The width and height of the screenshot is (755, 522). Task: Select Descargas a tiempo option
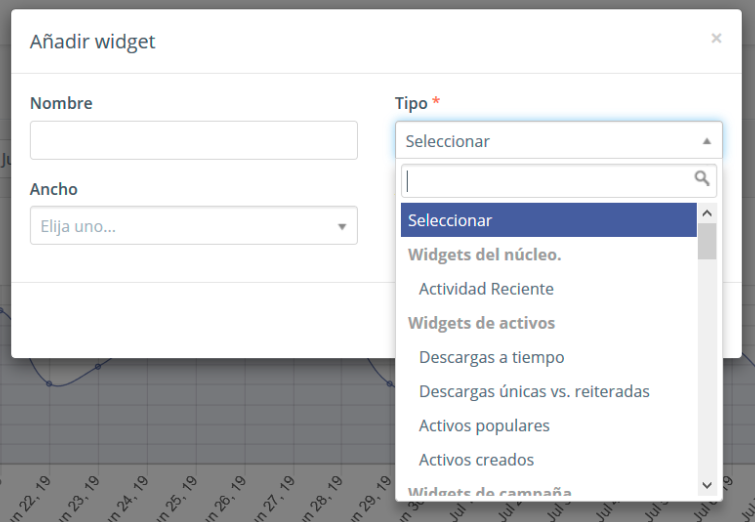point(491,357)
